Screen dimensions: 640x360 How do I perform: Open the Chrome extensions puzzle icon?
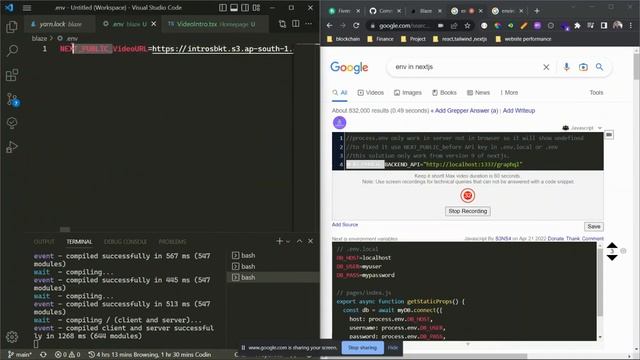pyautogui.click(x=577, y=26)
